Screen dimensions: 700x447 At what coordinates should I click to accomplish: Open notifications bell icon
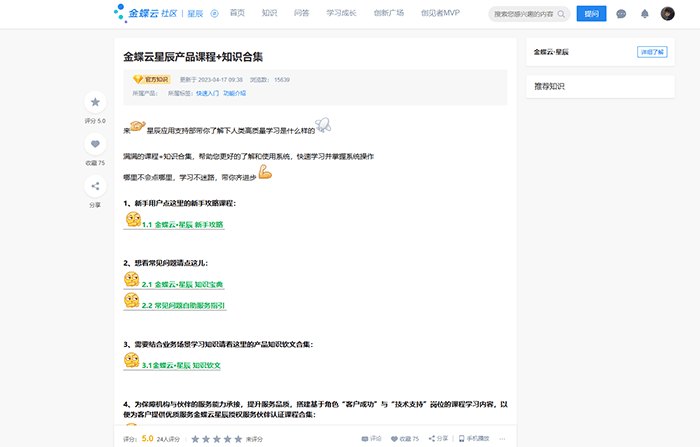click(645, 14)
